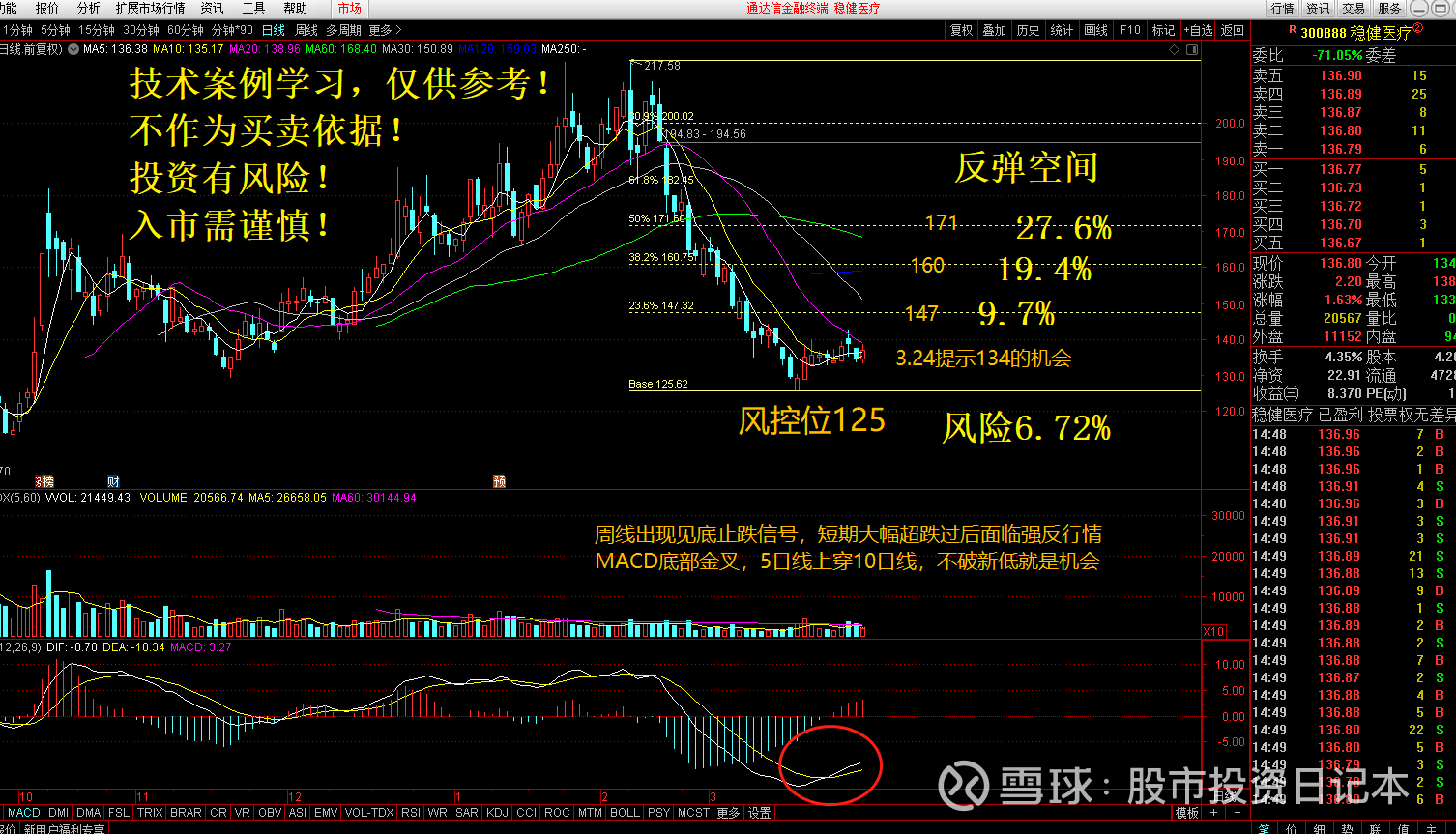The height and width of the screenshot is (834, 1456).
Task: Click the 服务 service button
Action: (x=1389, y=8)
